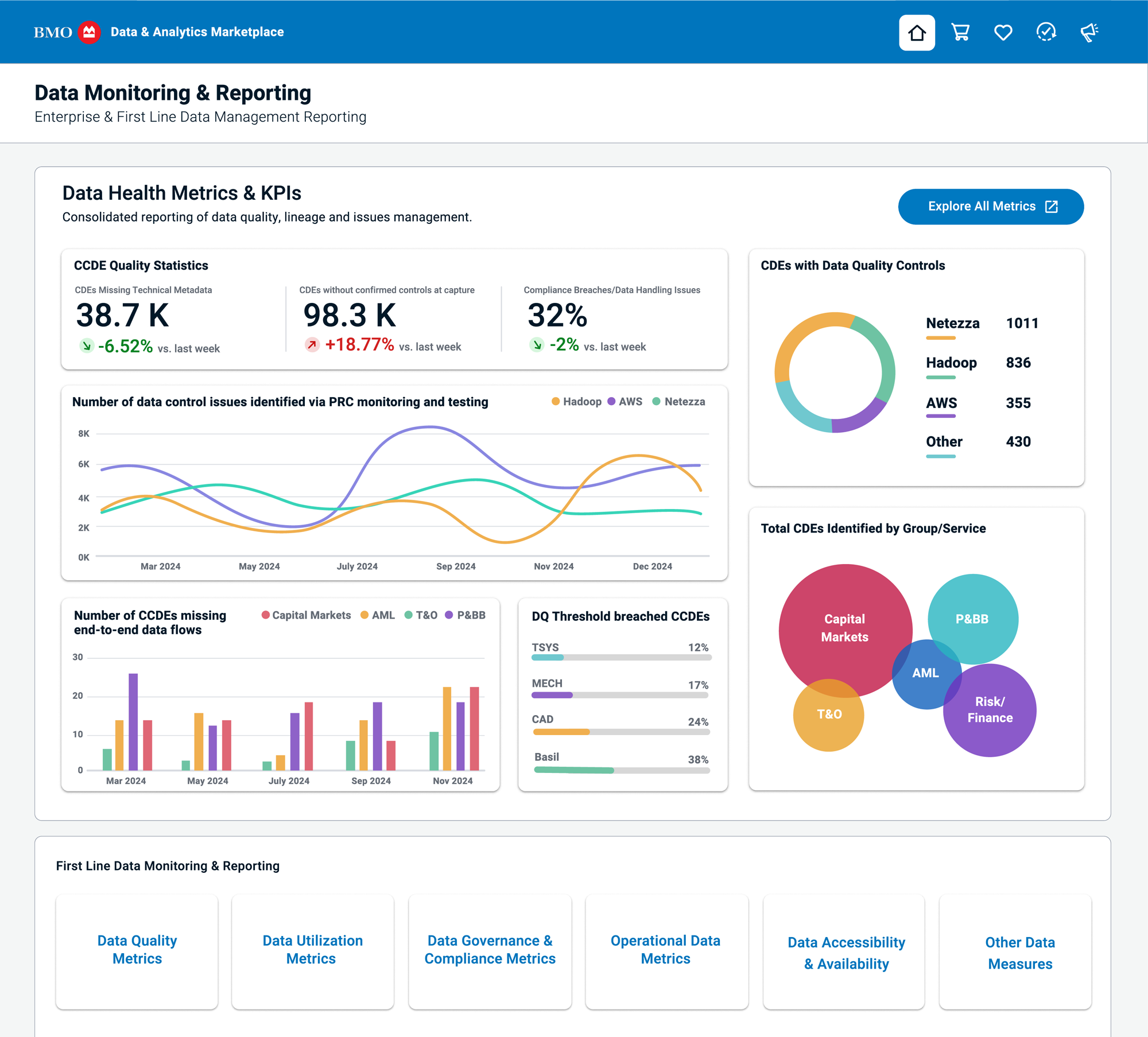Open Data Quality Metrics card

pyautogui.click(x=137, y=950)
